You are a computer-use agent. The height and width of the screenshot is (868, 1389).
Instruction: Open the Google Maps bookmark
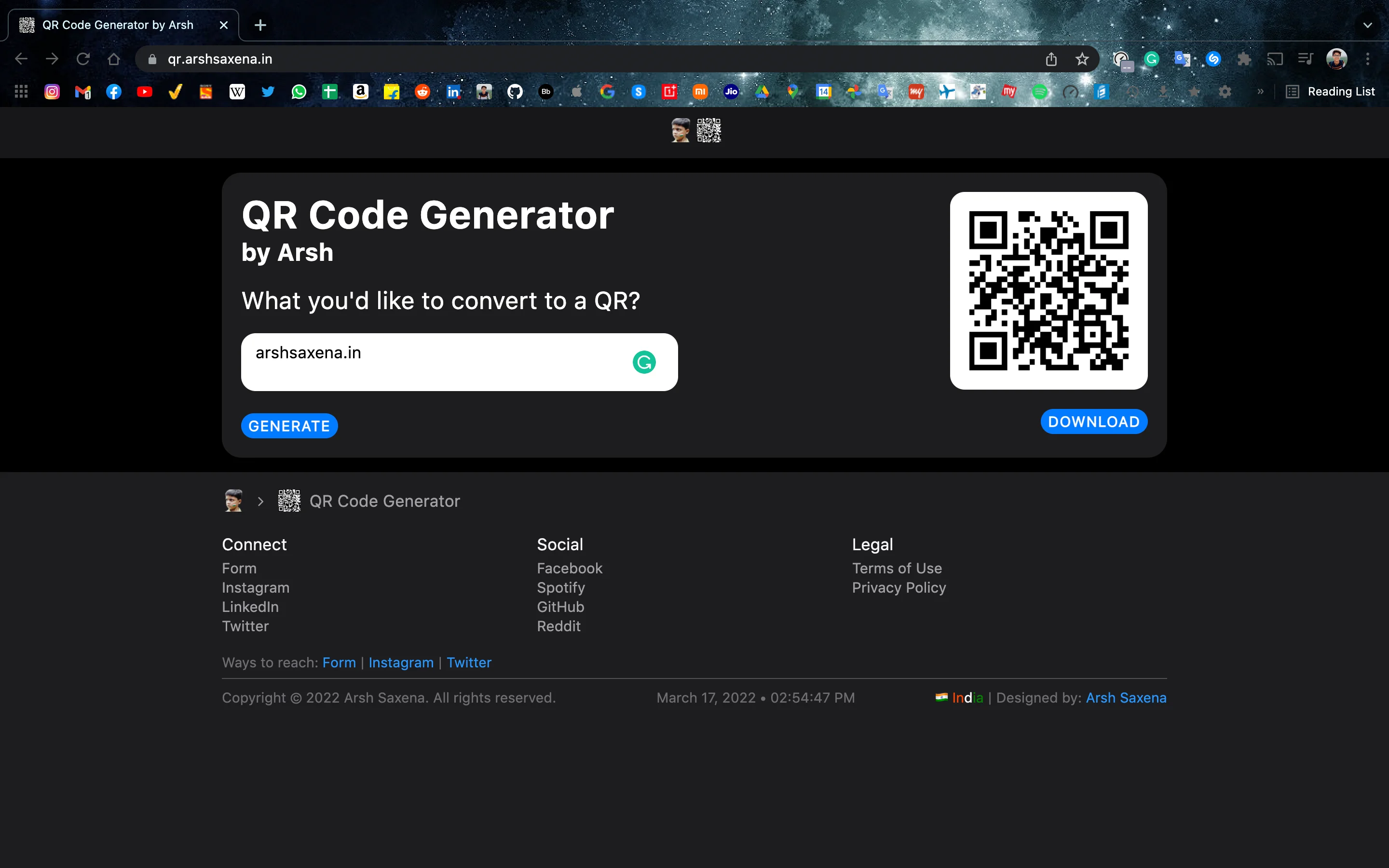[x=793, y=92]
